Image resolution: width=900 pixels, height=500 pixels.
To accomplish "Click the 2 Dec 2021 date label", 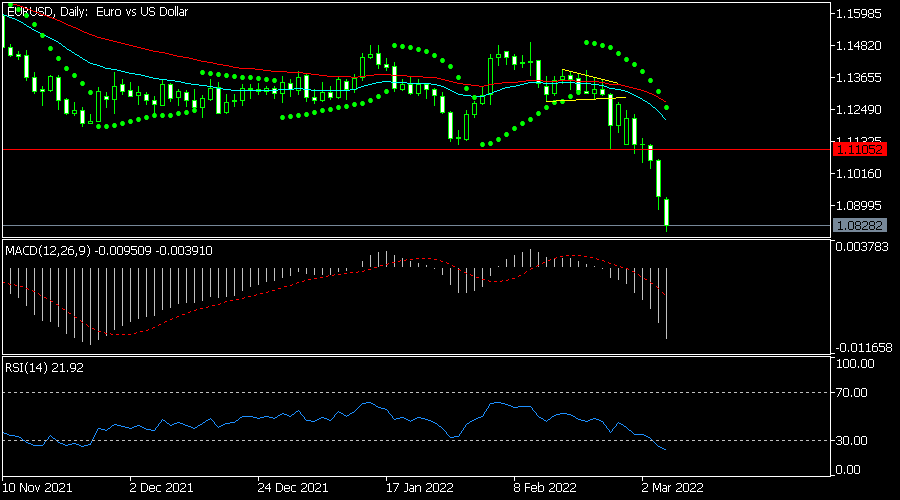I will point(161,488).
